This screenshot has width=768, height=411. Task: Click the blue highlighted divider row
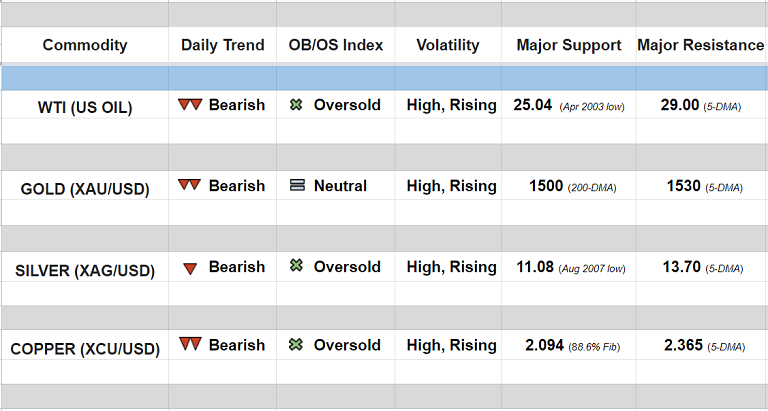pos(384,78)
